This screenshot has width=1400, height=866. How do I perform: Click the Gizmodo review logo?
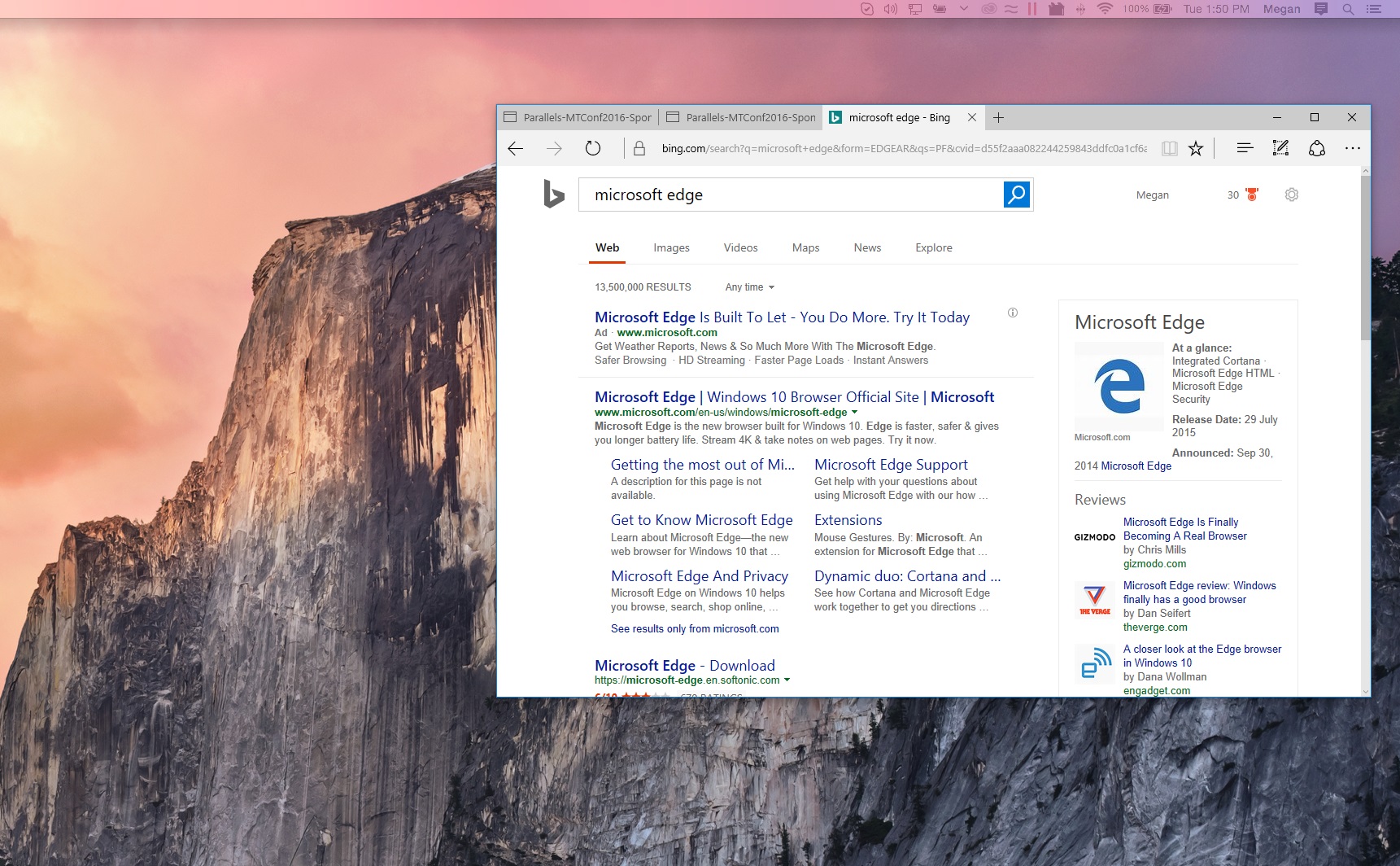click(1094, 537)
